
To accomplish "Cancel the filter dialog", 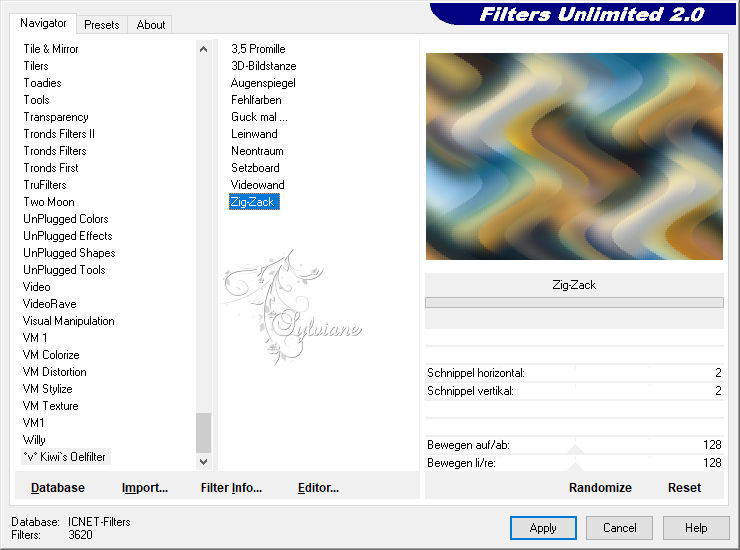I will (620, 528).
